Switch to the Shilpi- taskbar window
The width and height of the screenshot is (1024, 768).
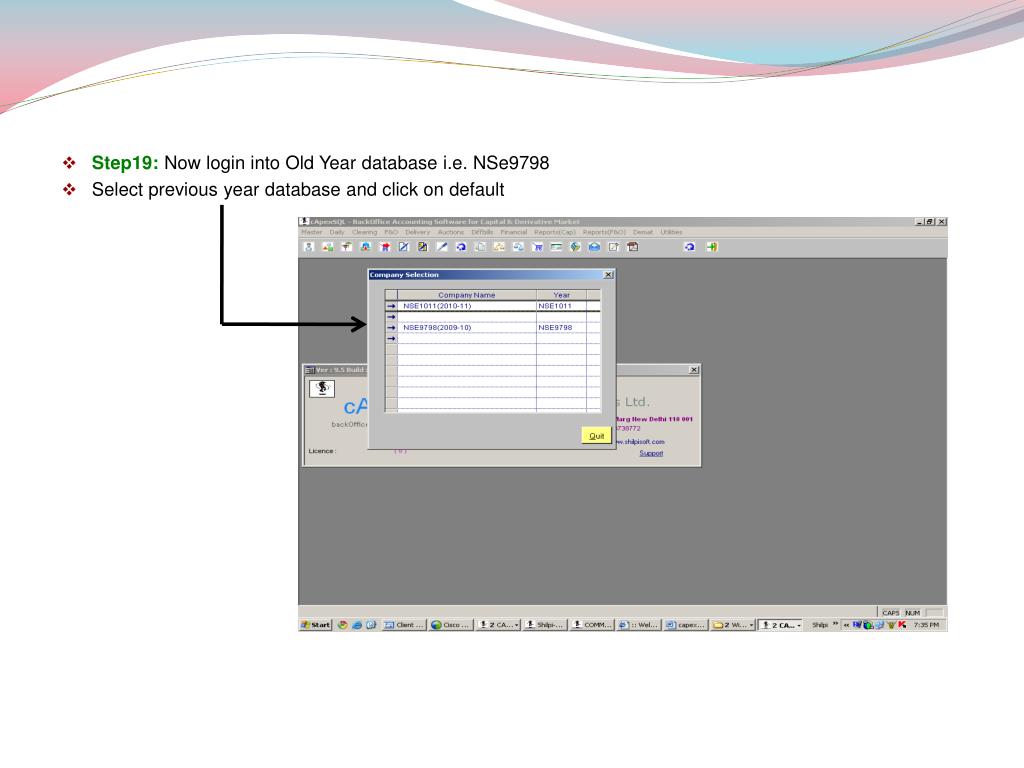coord(545,625)
